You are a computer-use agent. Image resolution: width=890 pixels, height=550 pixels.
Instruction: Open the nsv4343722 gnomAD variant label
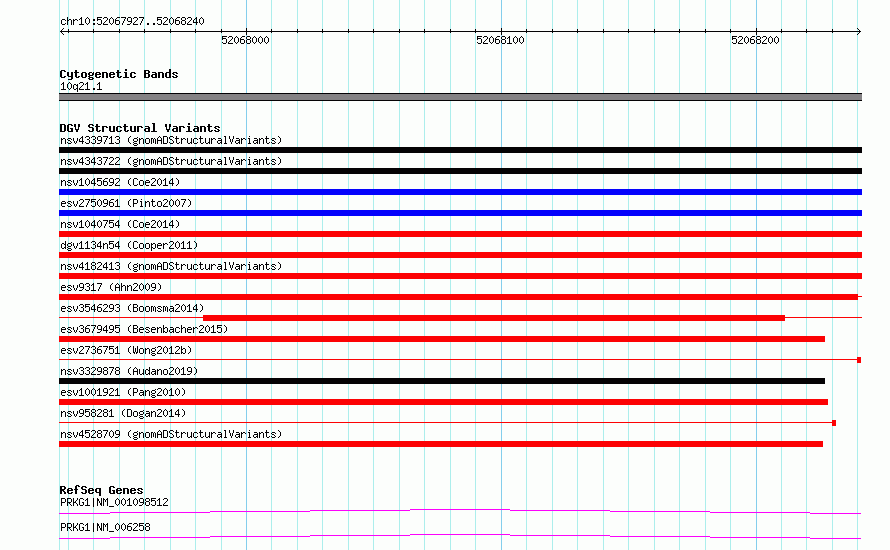click(x=171, y=161)
